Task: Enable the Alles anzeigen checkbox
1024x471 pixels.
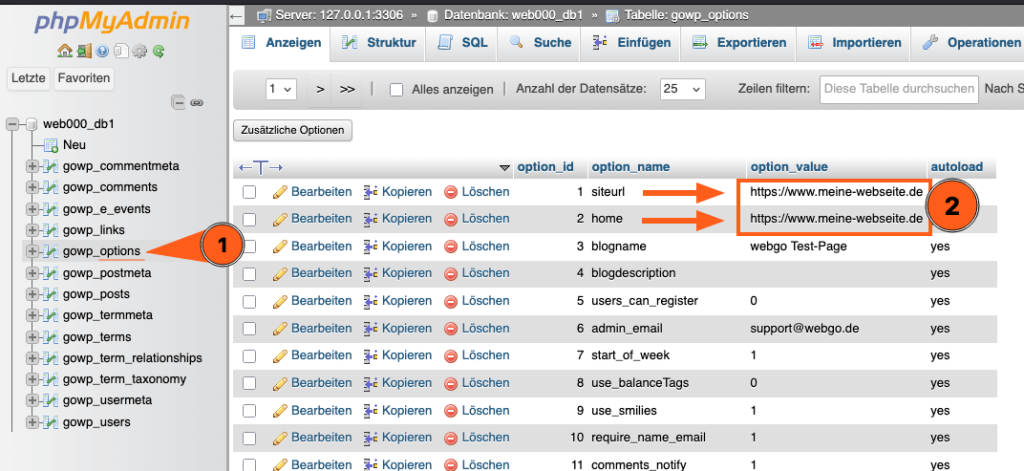Action: (x=396, y=89)
